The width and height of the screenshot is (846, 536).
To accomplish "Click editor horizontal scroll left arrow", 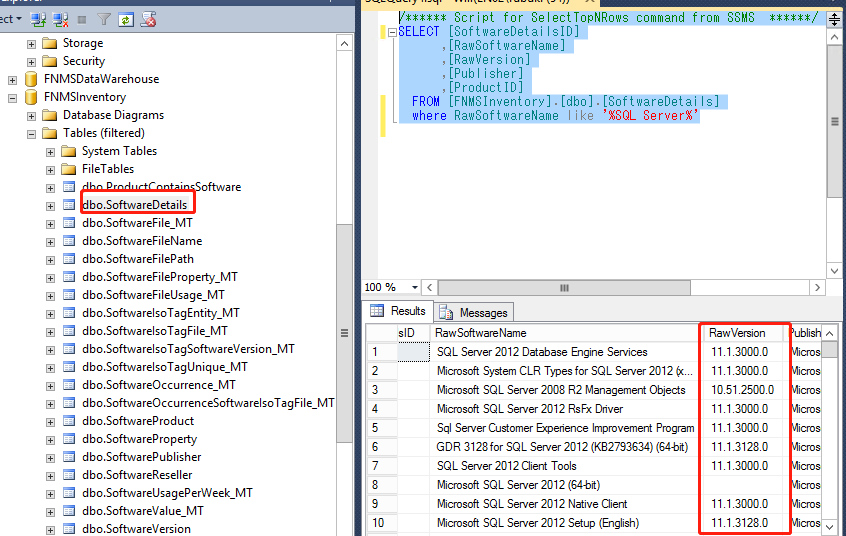I will pyautogui.click(x=429, y=288).
